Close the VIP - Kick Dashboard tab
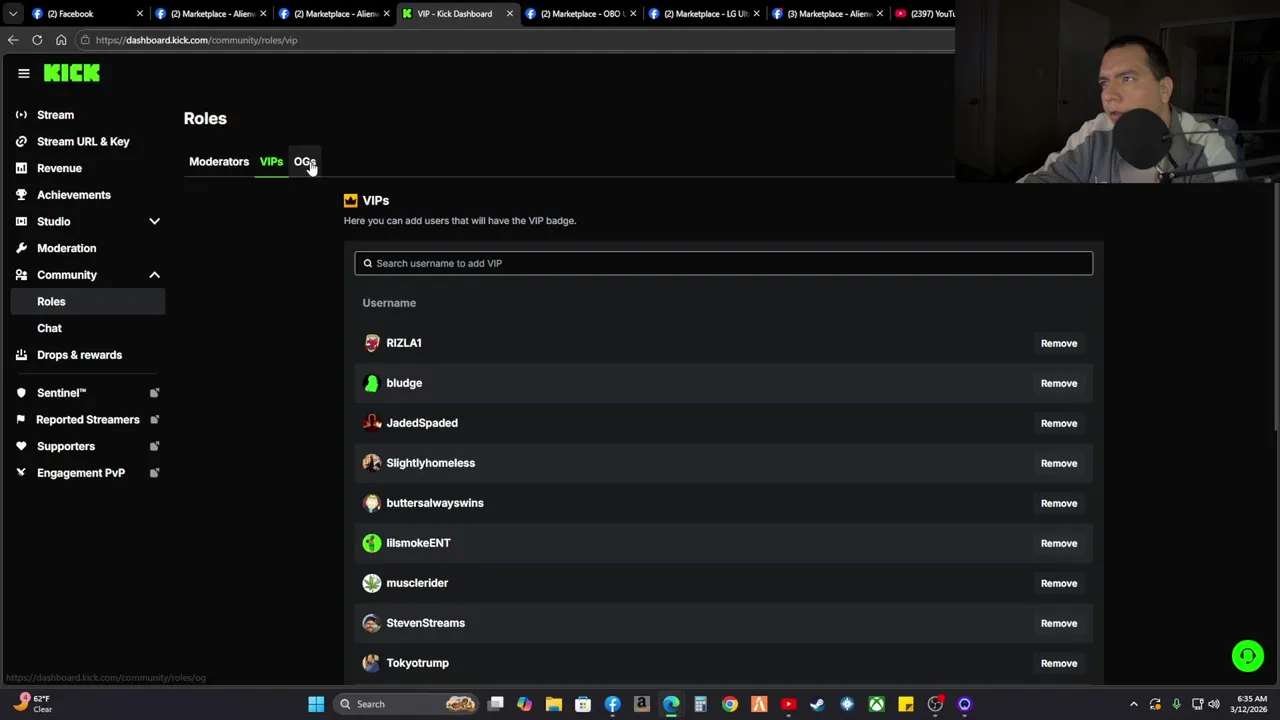 point(510,14)
